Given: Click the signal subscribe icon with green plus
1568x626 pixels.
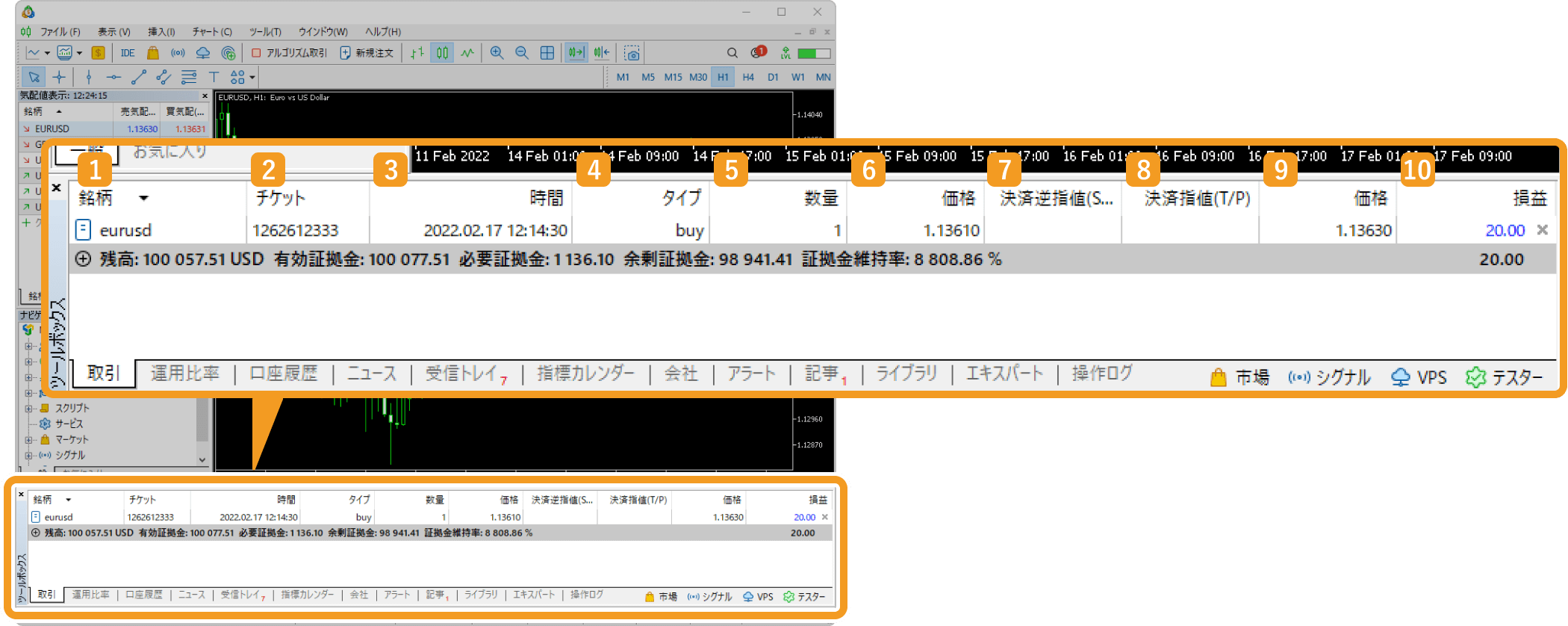Looking at the screenshot, I should coord(228,53).
